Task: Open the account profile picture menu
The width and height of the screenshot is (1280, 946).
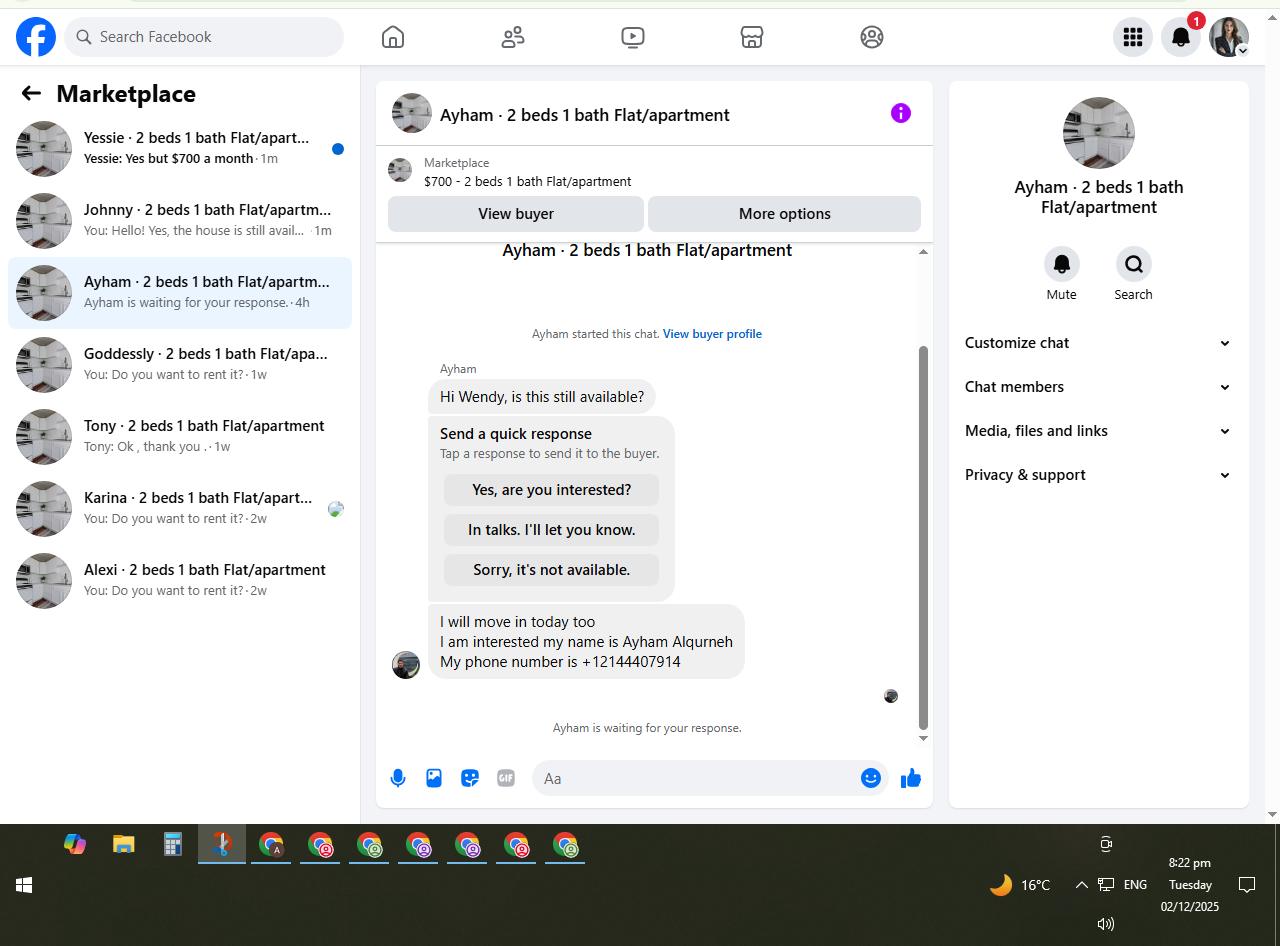Action: (x=1229, y=37)
